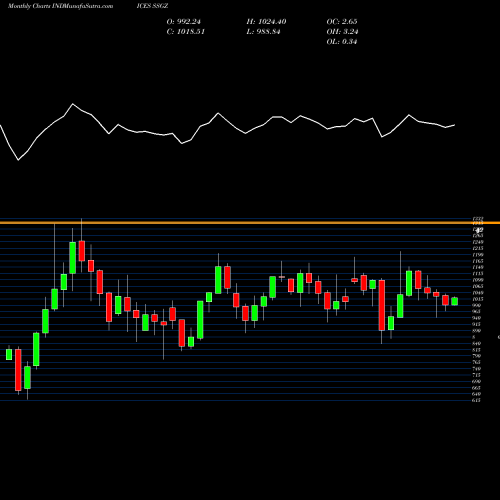Image resolution: width=500 pixels, height=500 pixels.
Task: Select the close value 'C: 1018.51'
Action: 186,32
